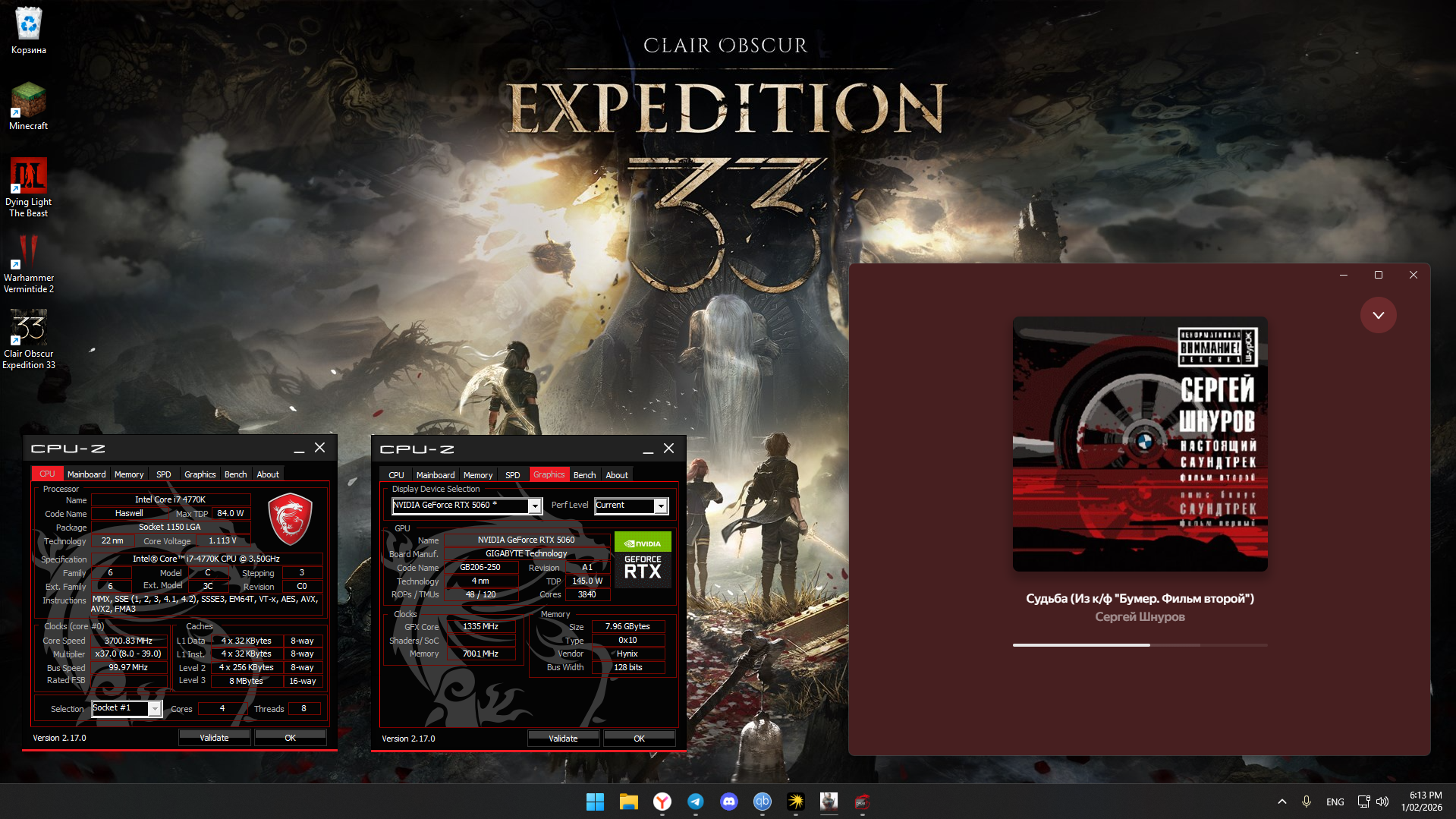Seek within the song progress bar
The width and height of the screenshot is (1456, 819).
click(1139, 645)
